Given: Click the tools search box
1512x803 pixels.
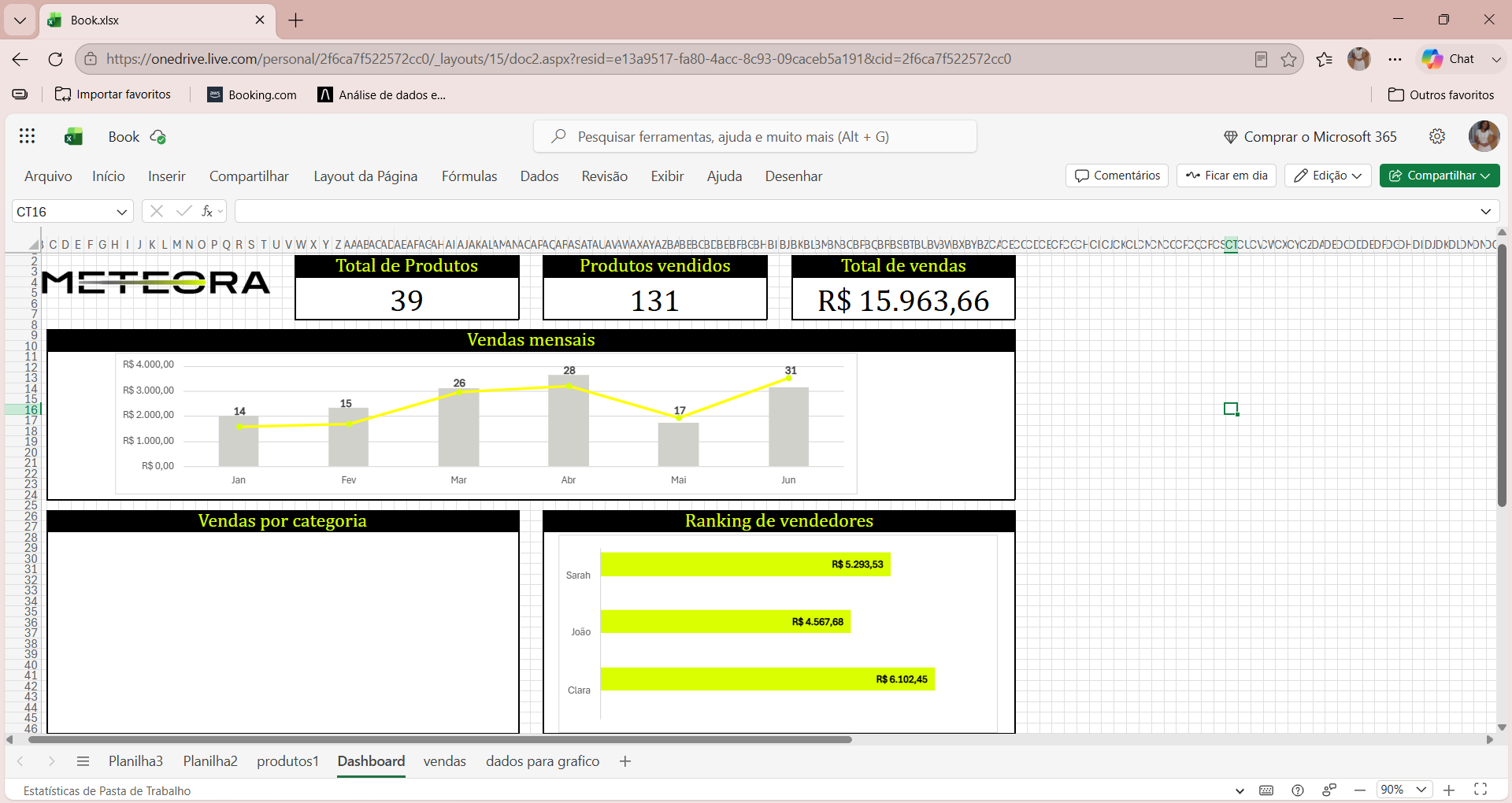Looking at the screenshot, I should (x=754, y=137).
